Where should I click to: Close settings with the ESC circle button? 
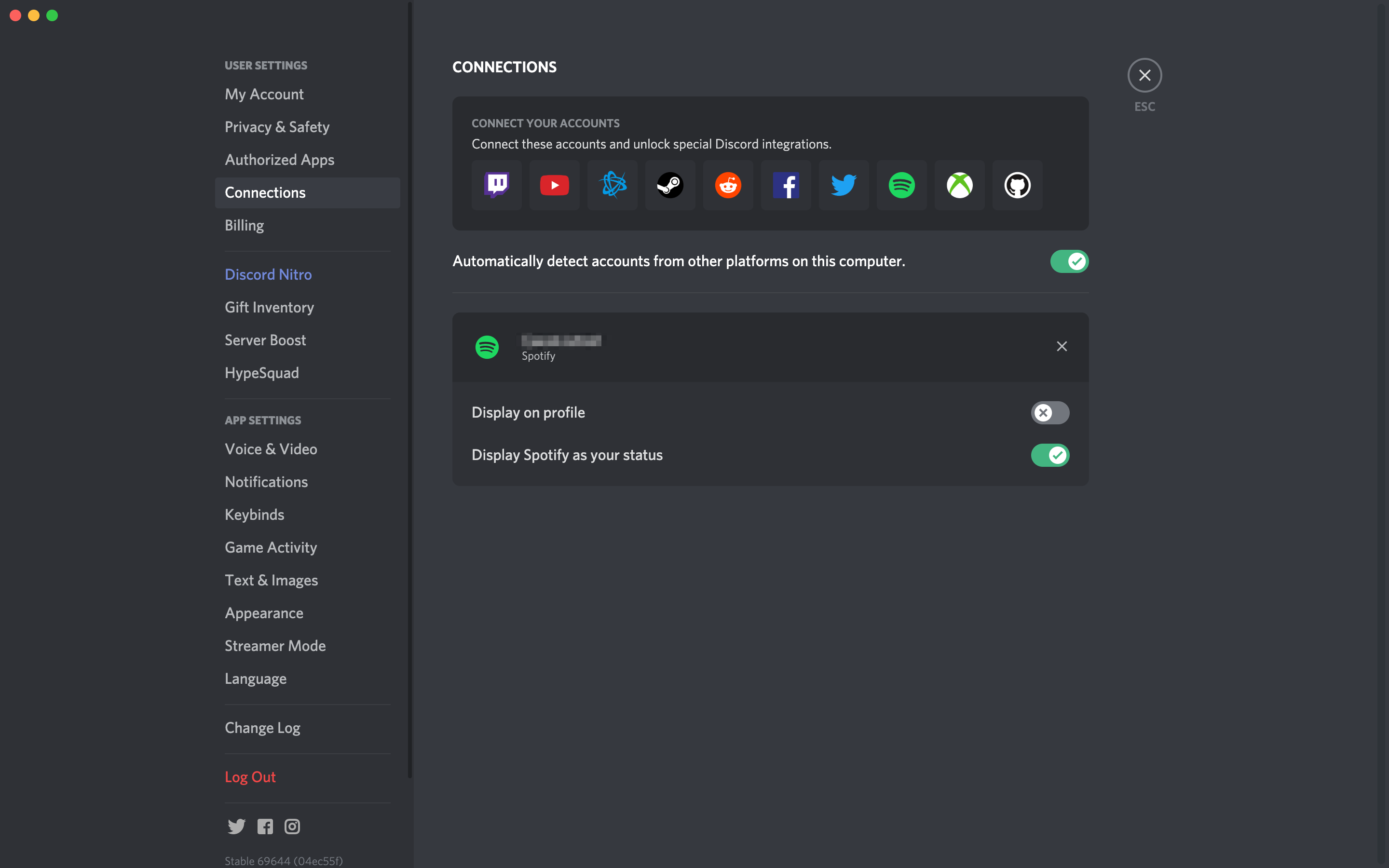[1144, 75]
